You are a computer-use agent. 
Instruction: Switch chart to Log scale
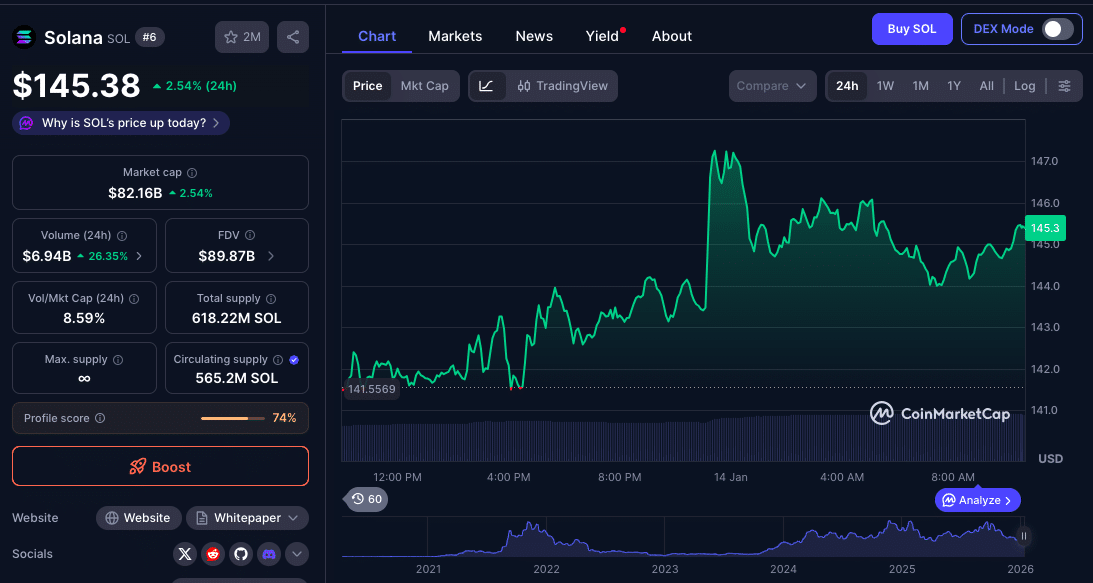pyautogui.click(x=1024, y=86)
